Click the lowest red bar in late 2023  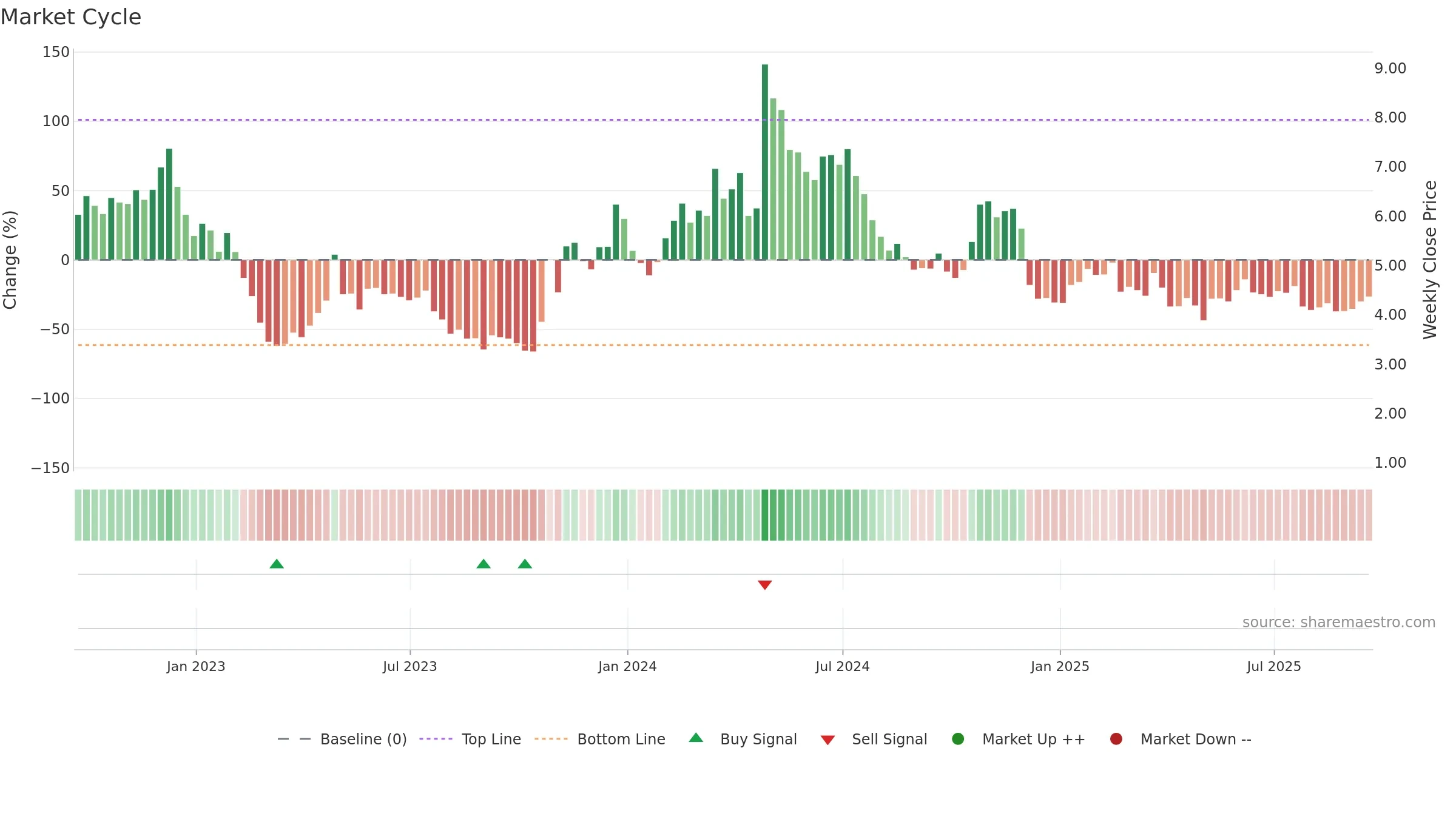[533, 306]
